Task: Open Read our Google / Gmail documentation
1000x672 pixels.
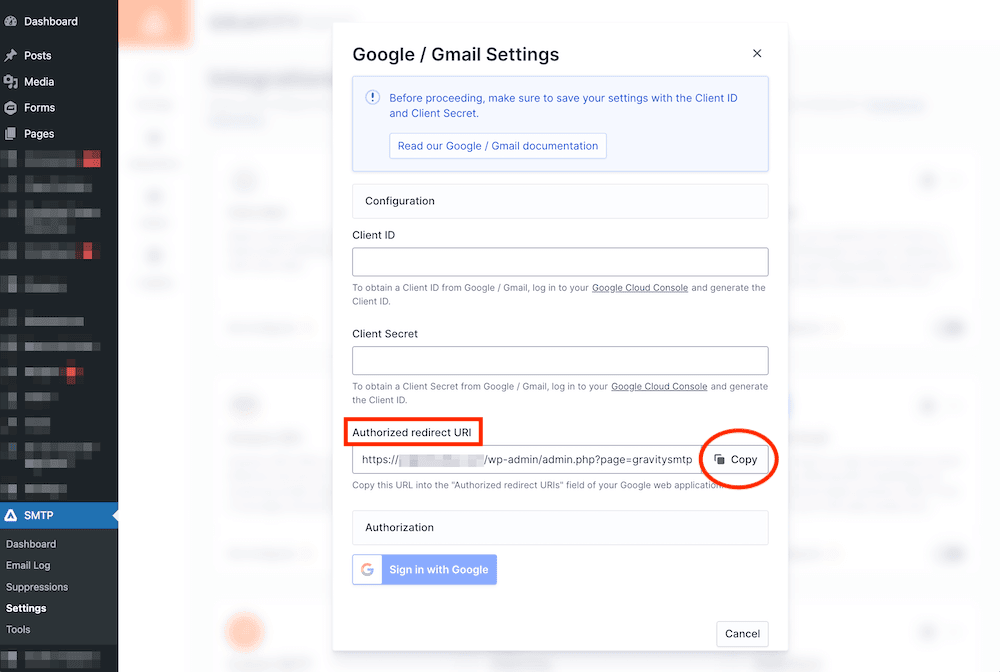Action: tap(498, 146)
